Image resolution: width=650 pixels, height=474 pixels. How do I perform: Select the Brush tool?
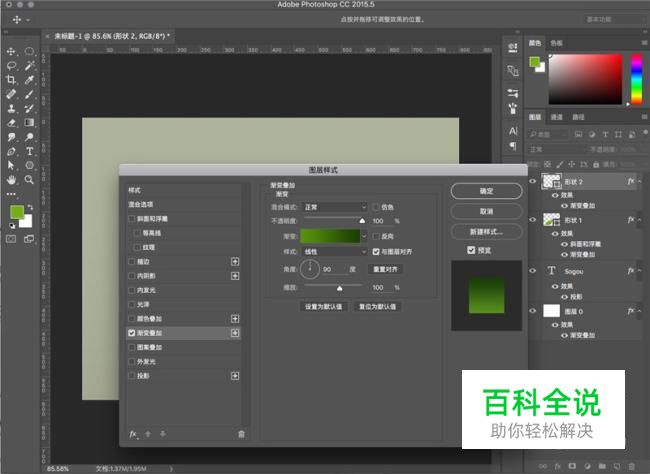(29, 94)
